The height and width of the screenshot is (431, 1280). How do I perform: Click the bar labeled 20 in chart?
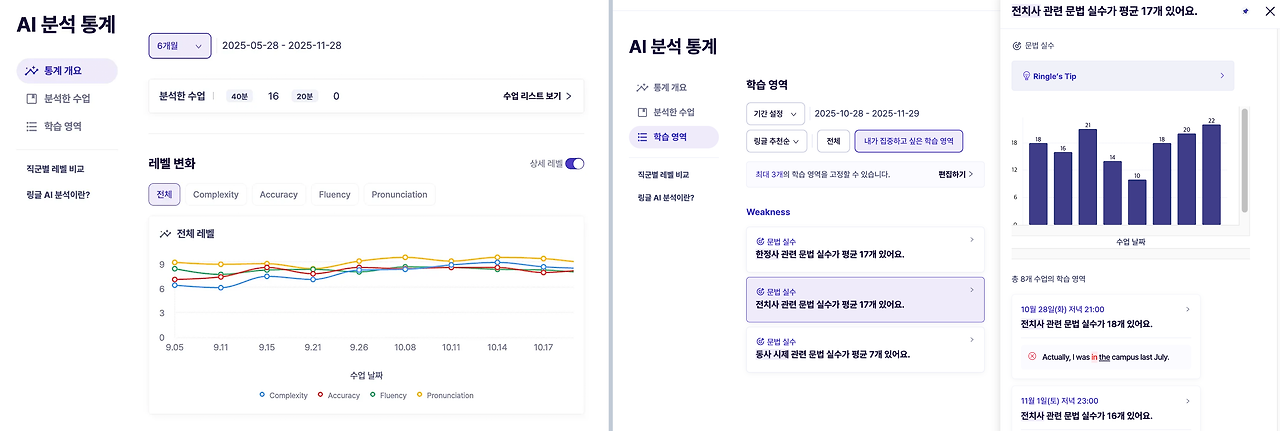[x=1186, y=180]
